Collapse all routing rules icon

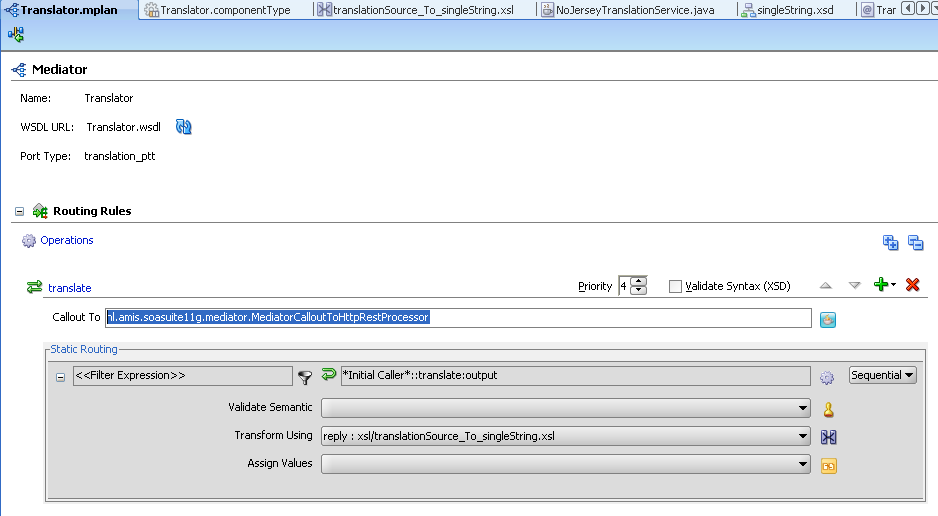click(915, 242)
